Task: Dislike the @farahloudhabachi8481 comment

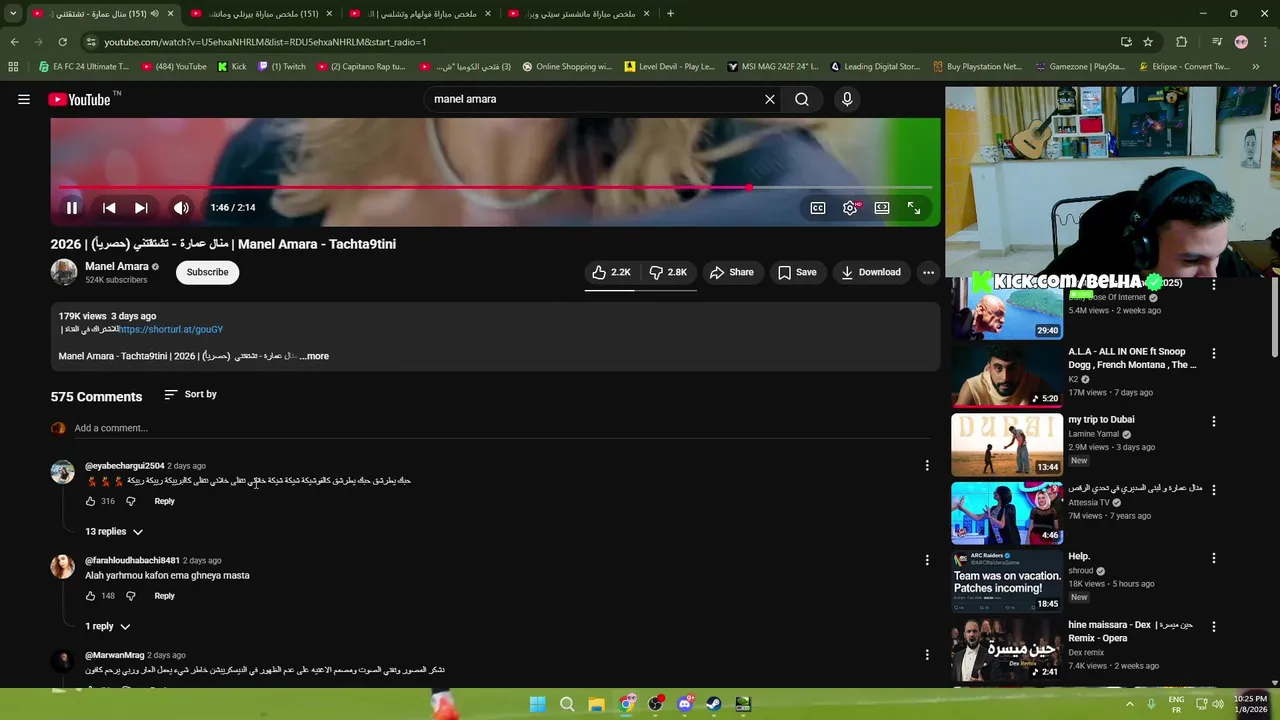Action: point(130,596)
